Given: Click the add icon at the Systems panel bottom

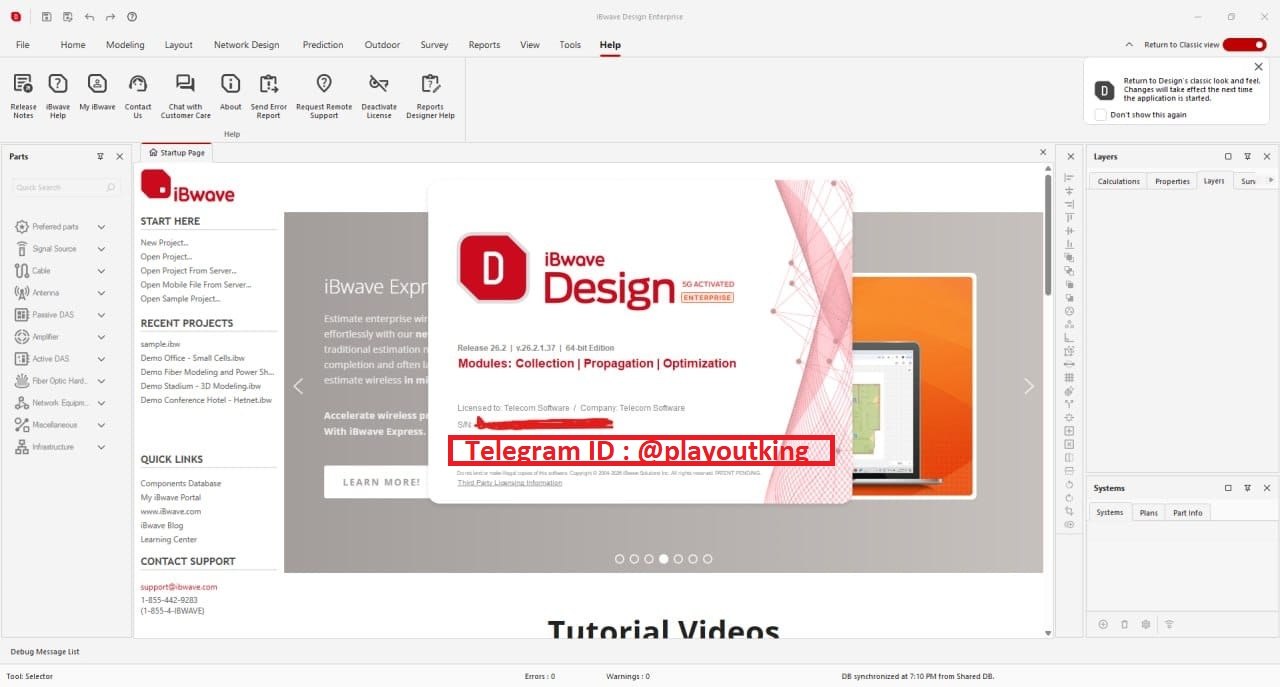Looking at the screenshot, I should pyautogui.click(x=1103, y=624).
